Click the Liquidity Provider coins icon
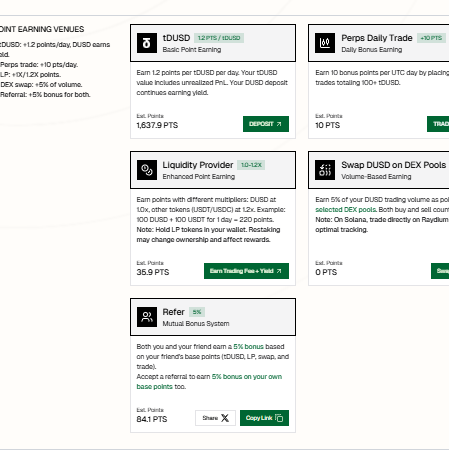The height and width of the screenshot is (450, 449). point(147,170)
